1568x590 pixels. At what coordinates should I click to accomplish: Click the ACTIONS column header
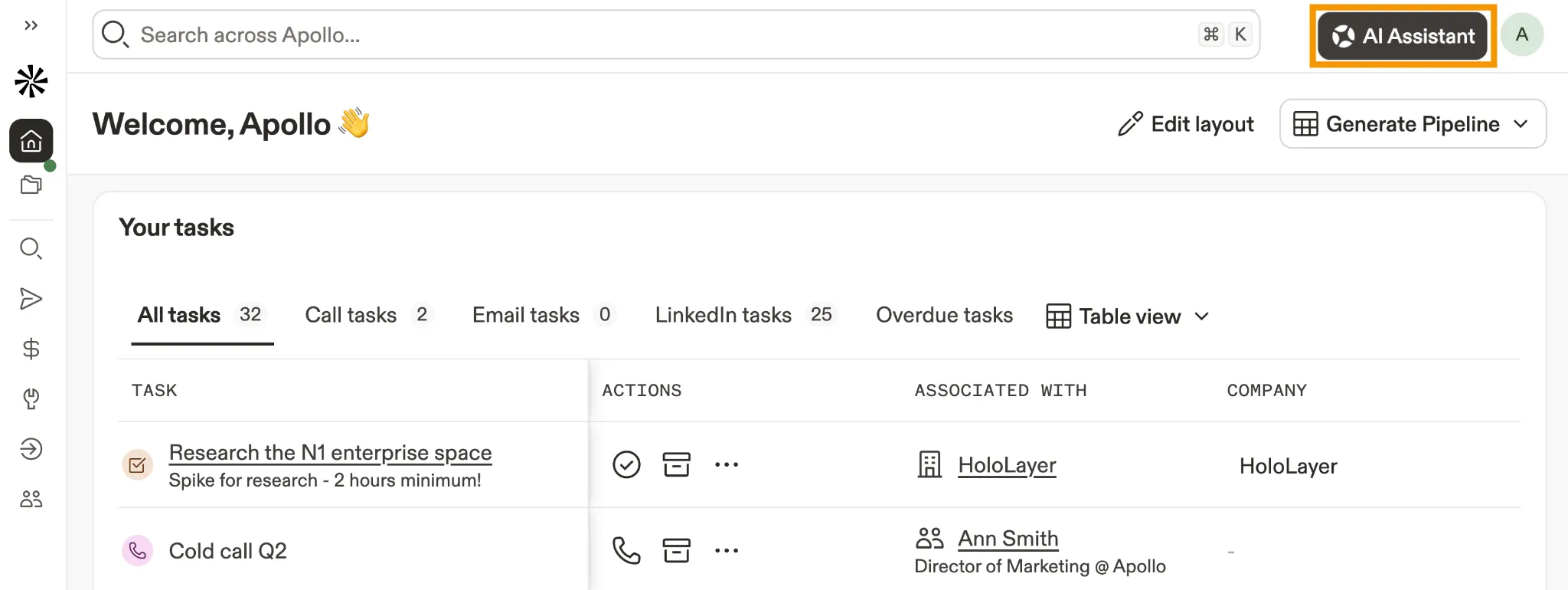(x=642, y=390)
